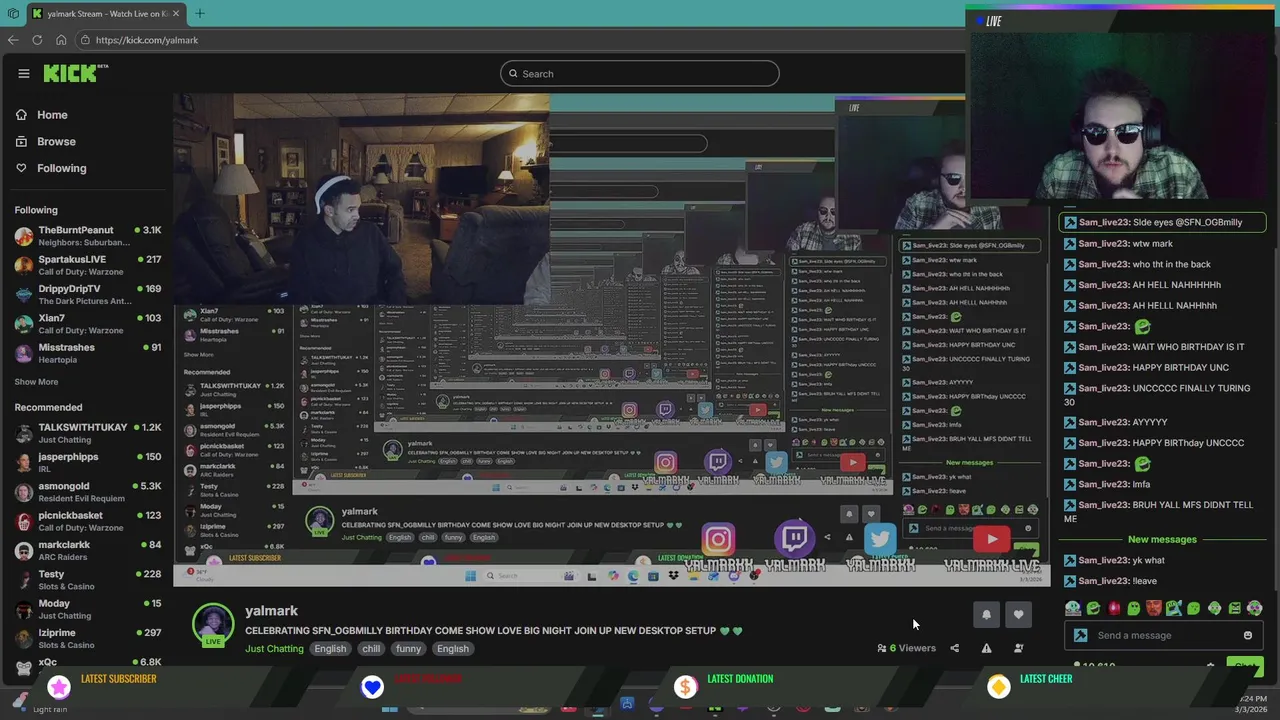Report stream with warning triangle icon

tap(986, 648)
